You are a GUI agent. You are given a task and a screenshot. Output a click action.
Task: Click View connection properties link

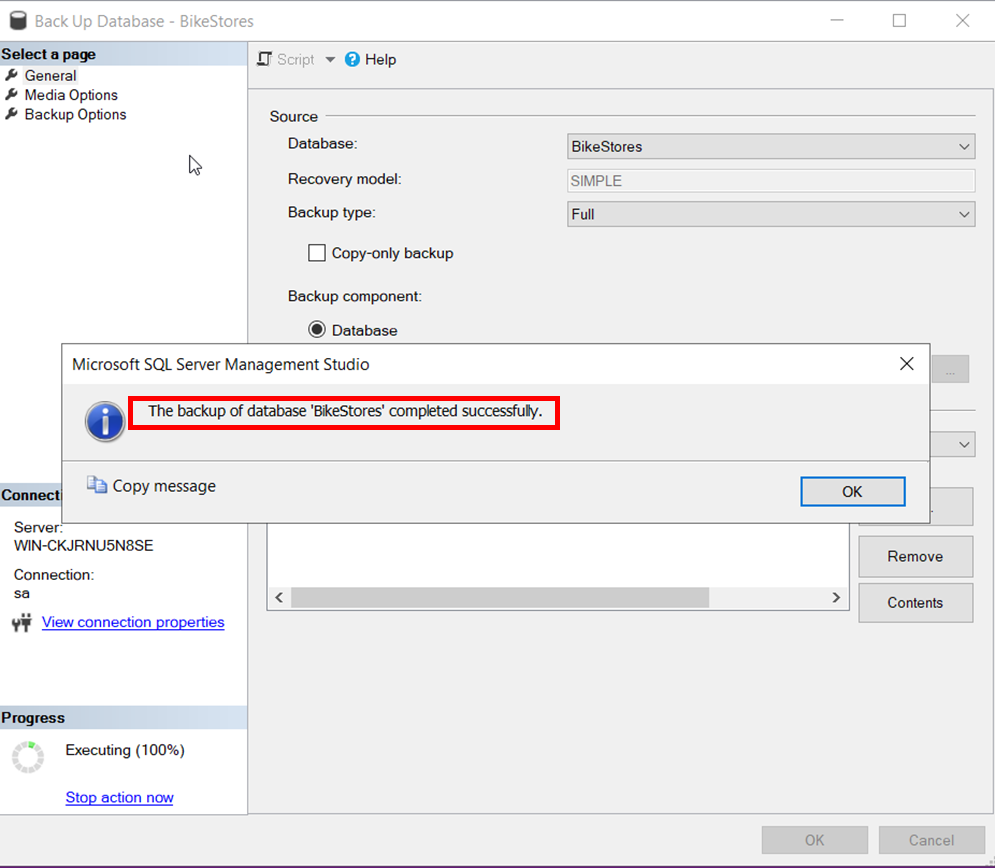pos(133,622)
